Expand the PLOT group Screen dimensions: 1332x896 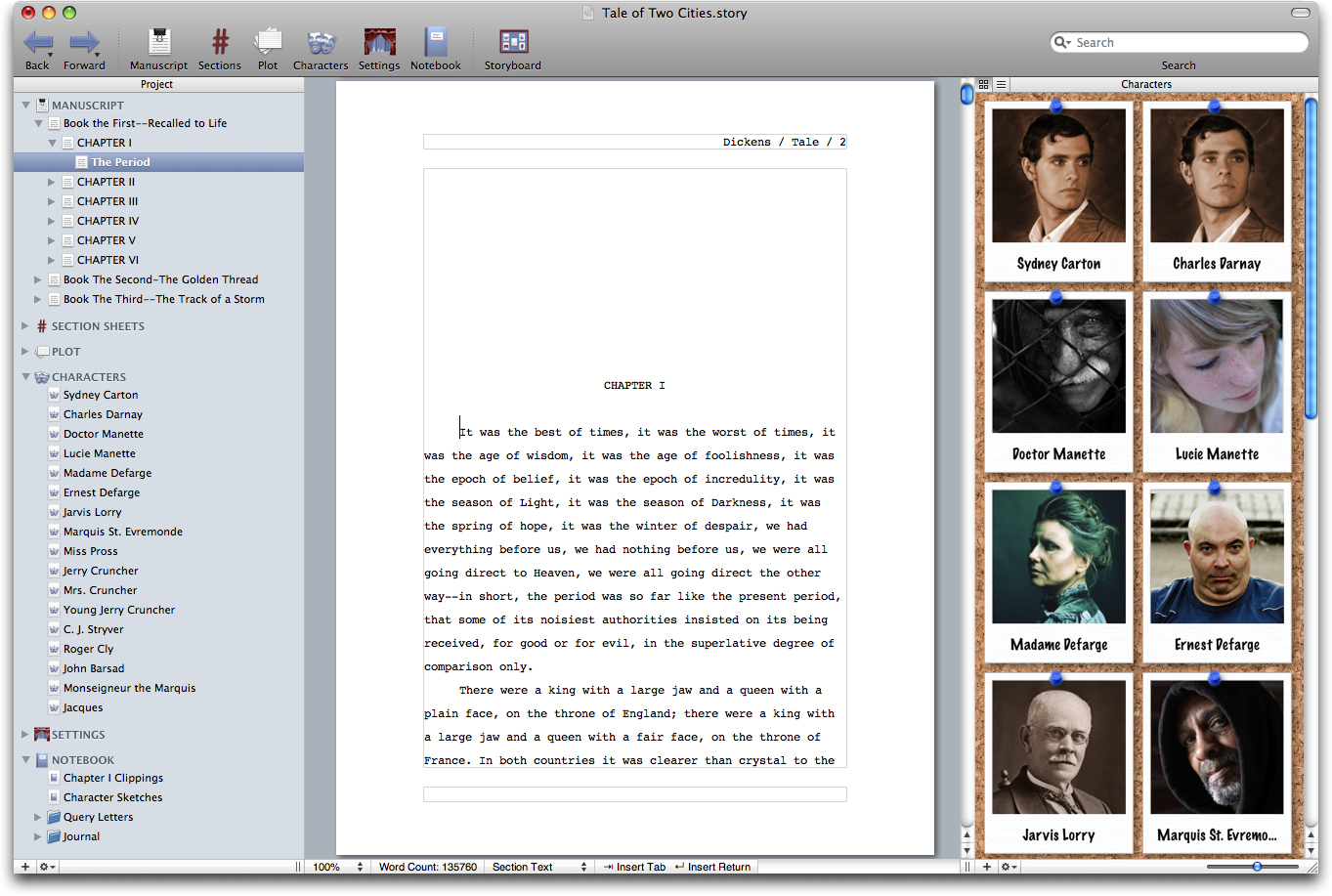25,352
